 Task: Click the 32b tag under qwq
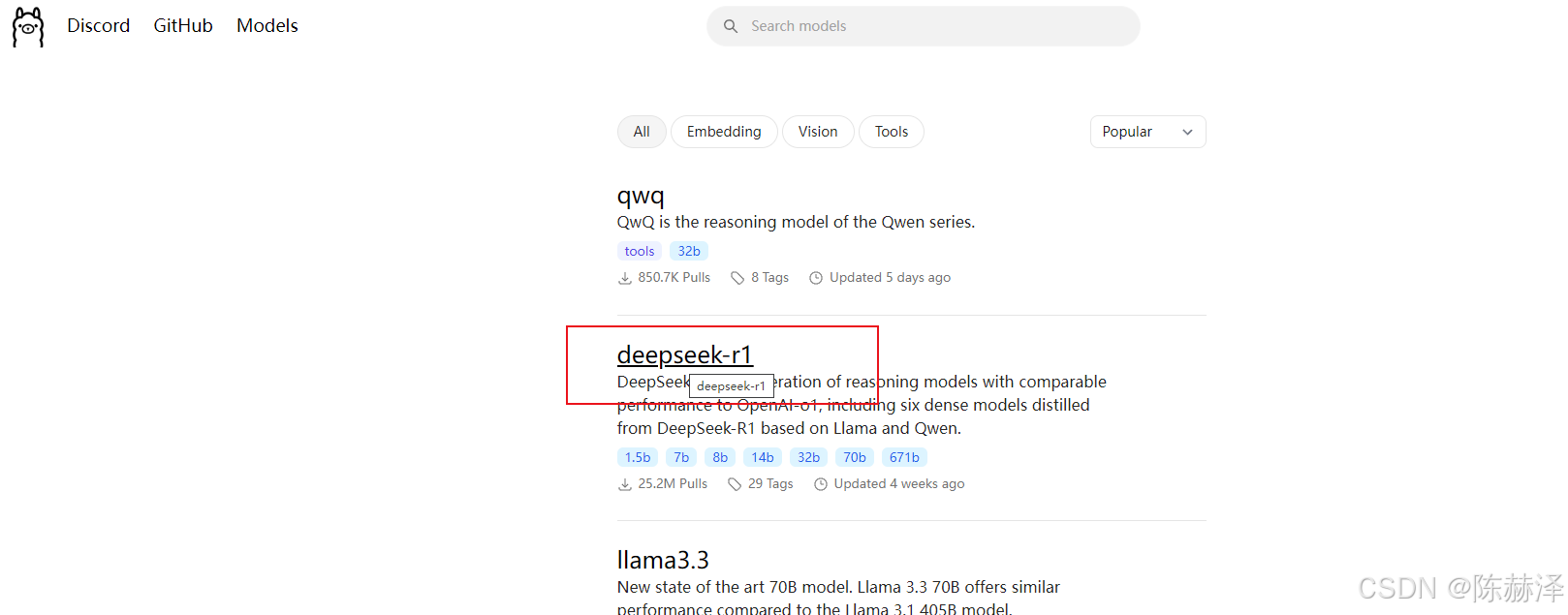pyautogui.click(x=689, y=251)
